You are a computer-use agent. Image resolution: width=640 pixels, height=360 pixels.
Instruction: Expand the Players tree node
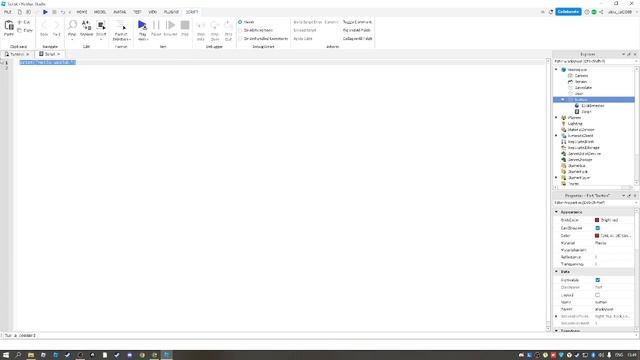pyautogui.click(x=556, y=118)
